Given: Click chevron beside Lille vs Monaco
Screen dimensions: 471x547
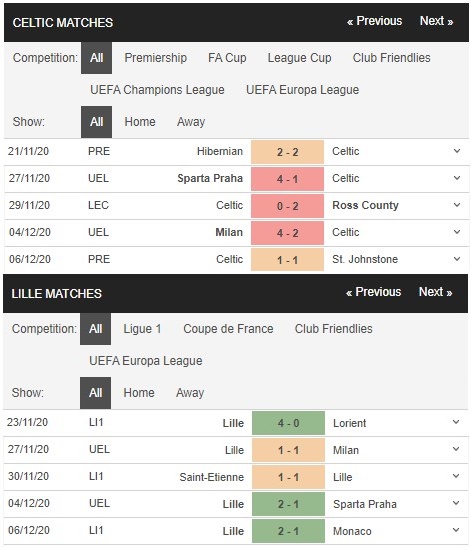Looking at the screenshot, I should 456,530.
